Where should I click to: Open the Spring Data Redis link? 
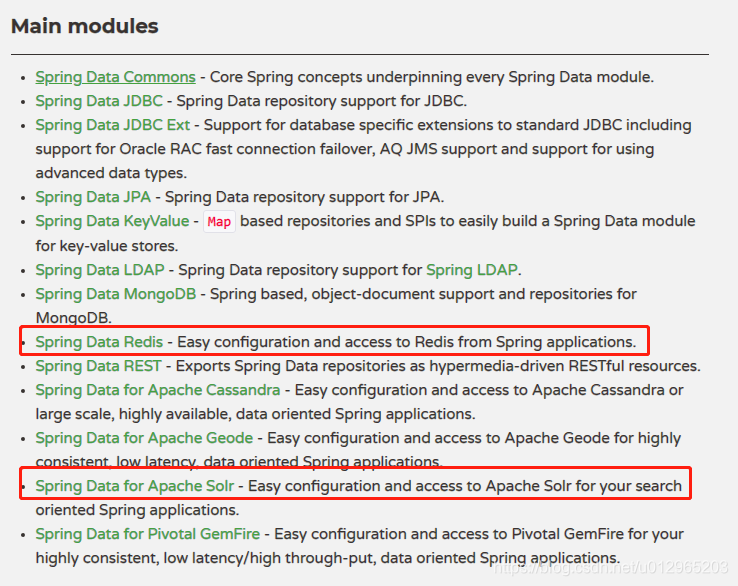pos(99,342)
